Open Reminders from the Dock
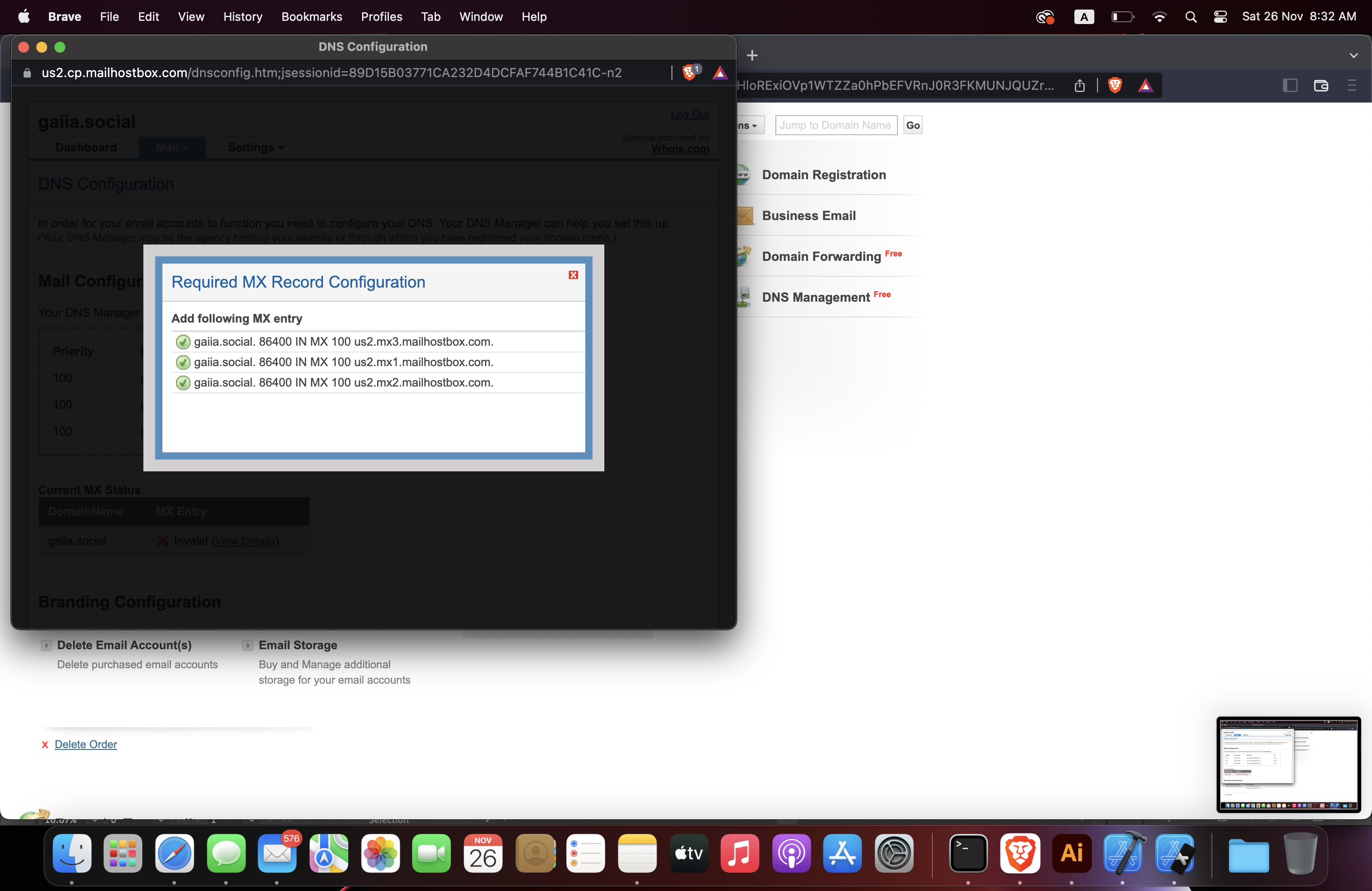 (x=586, y=853)
